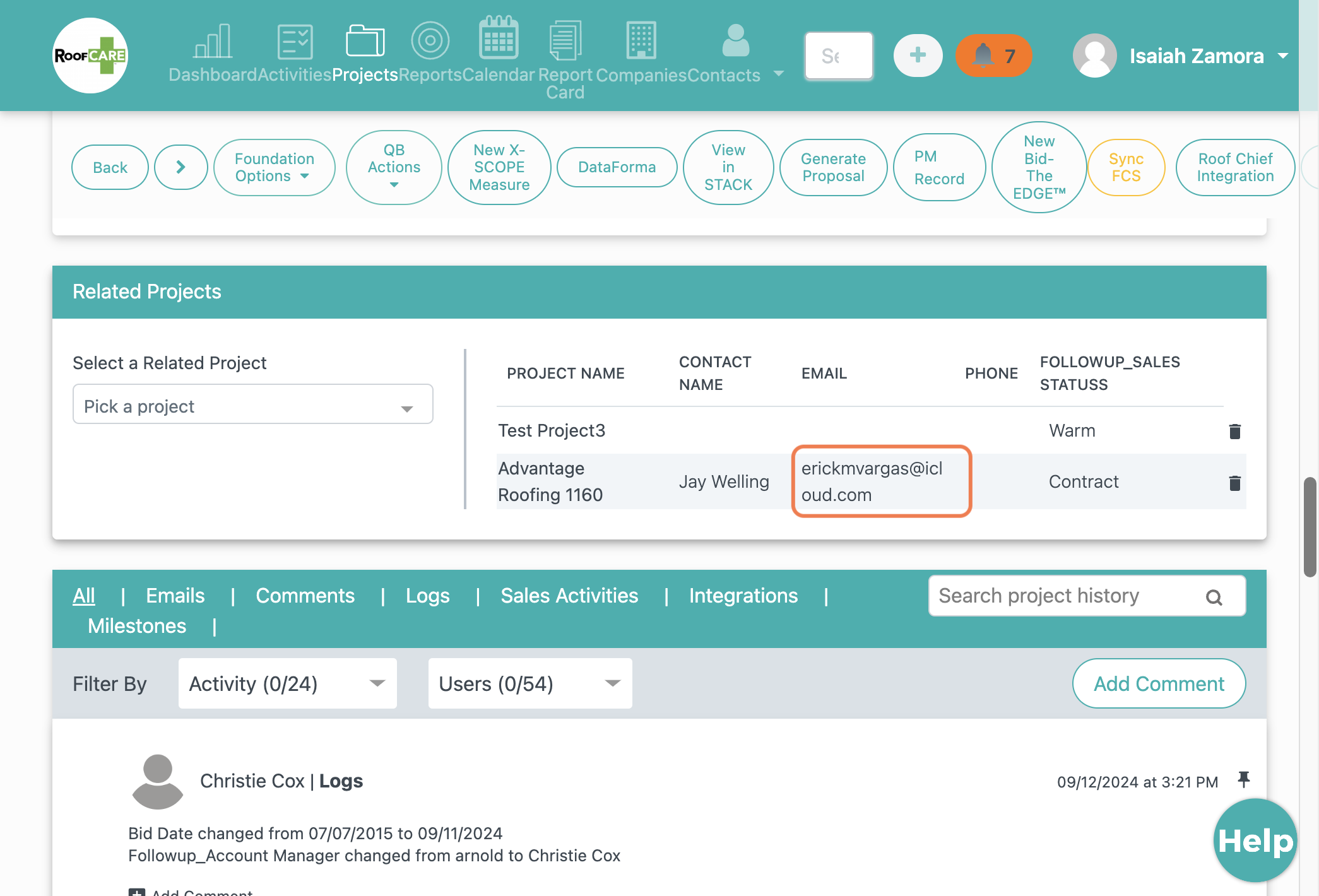
Task: Open the Reports target icon
Action: pyautogui.click(x=430, y=40)
